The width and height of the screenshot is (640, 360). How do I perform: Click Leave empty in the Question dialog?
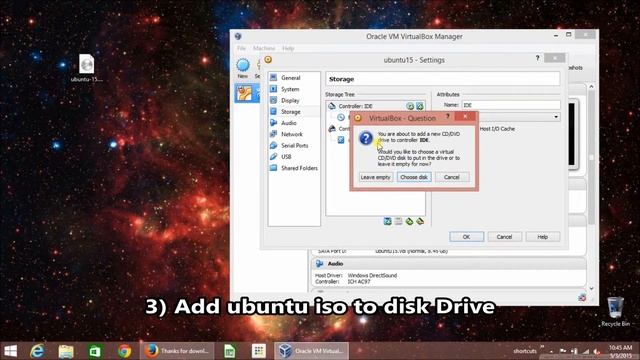[376, 177]
